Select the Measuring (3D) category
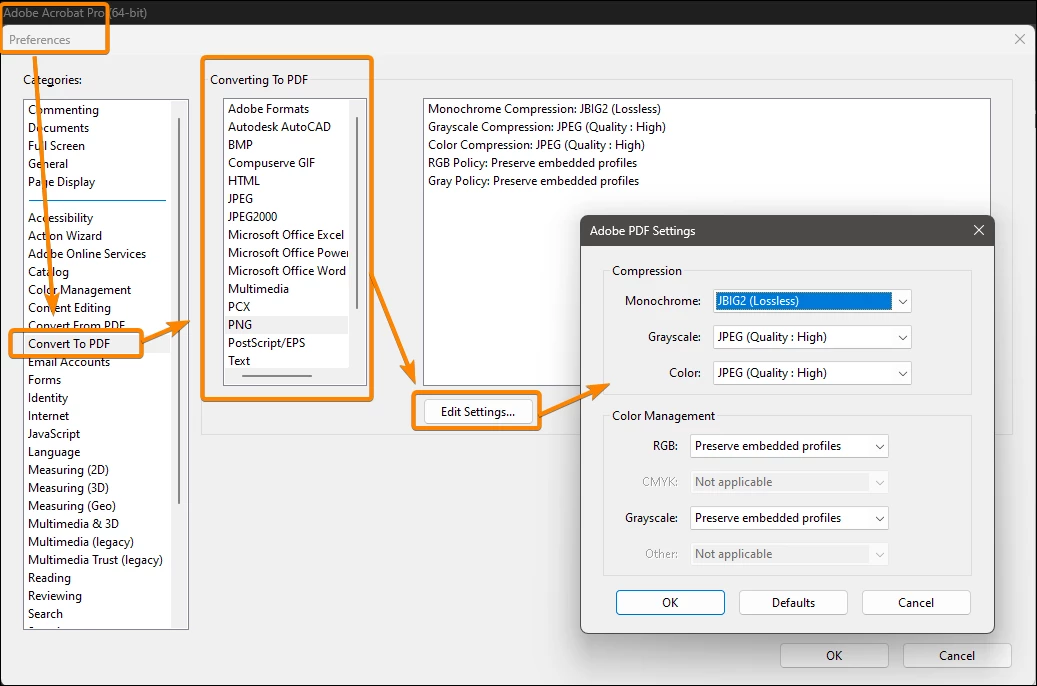The width and height of the screenshot is (1037, 686). click(68, 488)
